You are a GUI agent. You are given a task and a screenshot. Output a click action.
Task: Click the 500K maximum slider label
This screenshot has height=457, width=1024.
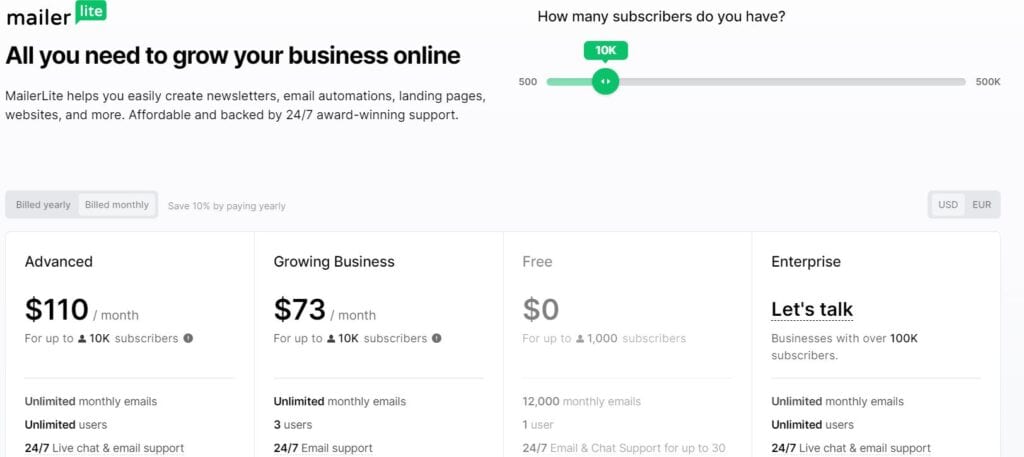[988, 82]
